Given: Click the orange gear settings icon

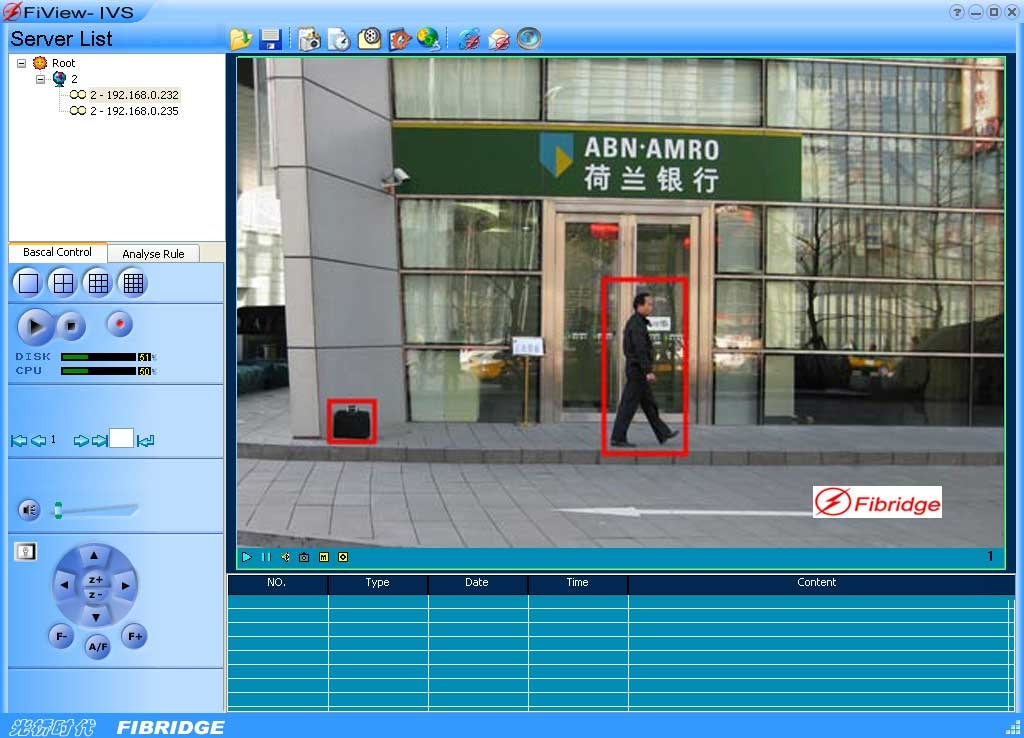Looking at the screenshot, I should tap(399, 39).
